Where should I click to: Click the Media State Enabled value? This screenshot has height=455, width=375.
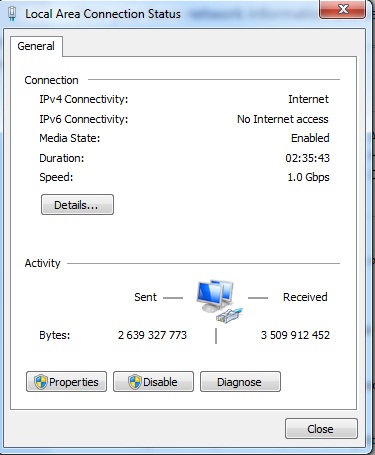[310, 138]
